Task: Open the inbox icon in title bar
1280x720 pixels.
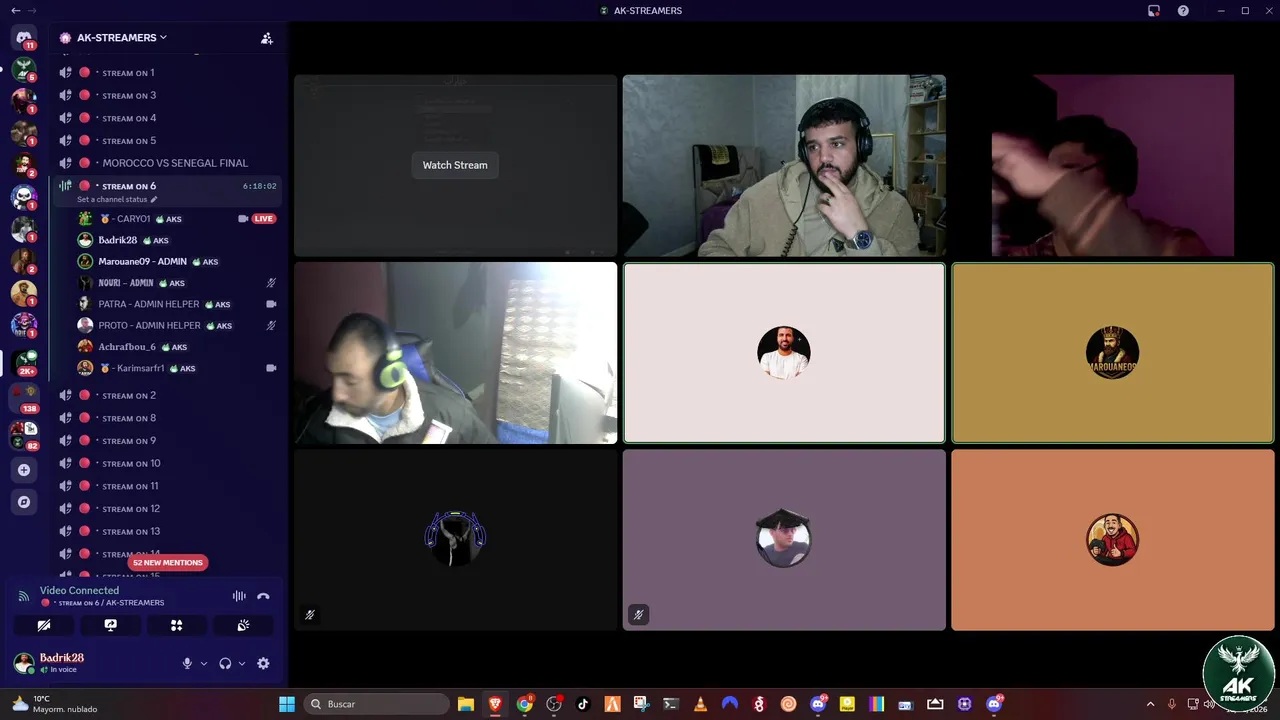Action: coord(1154,10)
